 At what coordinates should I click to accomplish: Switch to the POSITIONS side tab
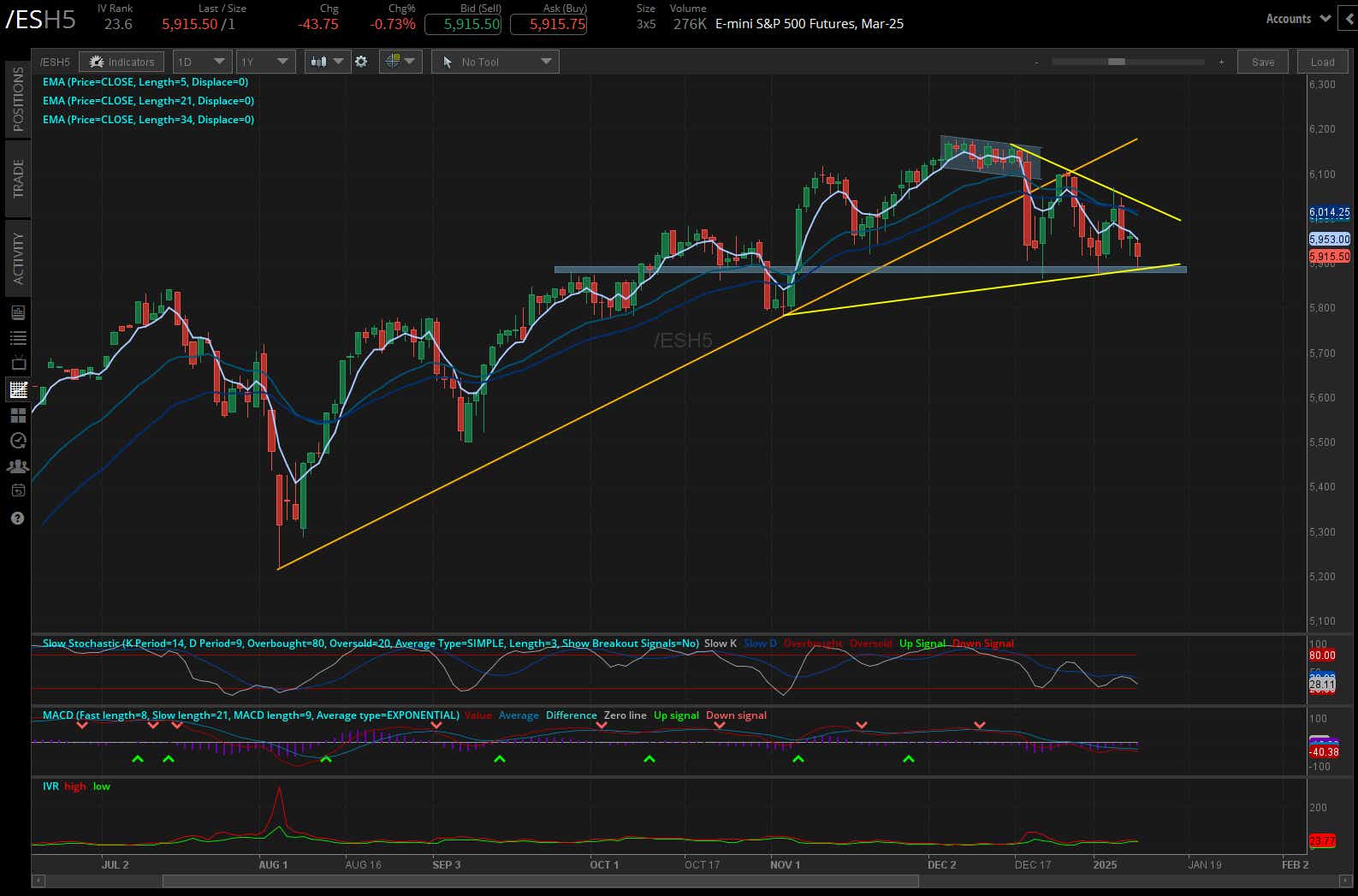pos(18,98)
